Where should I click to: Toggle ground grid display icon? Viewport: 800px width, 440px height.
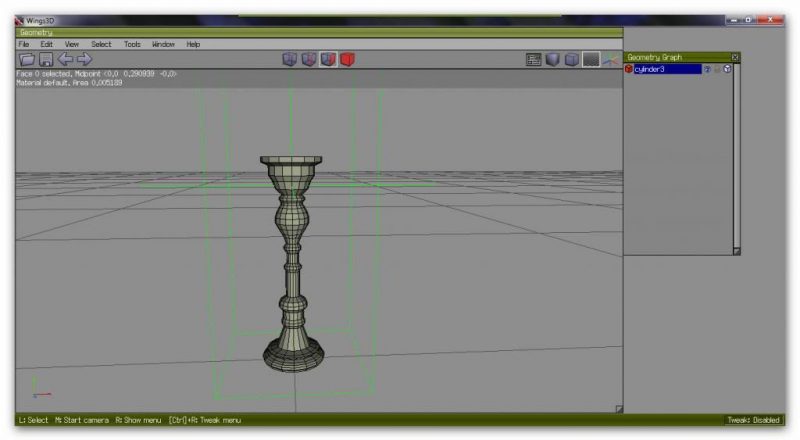pyautogui.click(x=591, y=60)
